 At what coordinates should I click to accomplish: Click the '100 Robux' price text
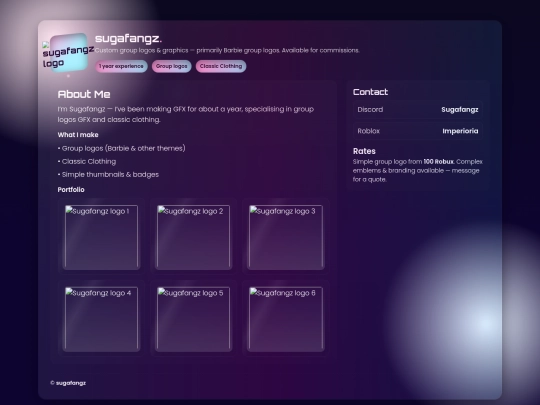438,162
